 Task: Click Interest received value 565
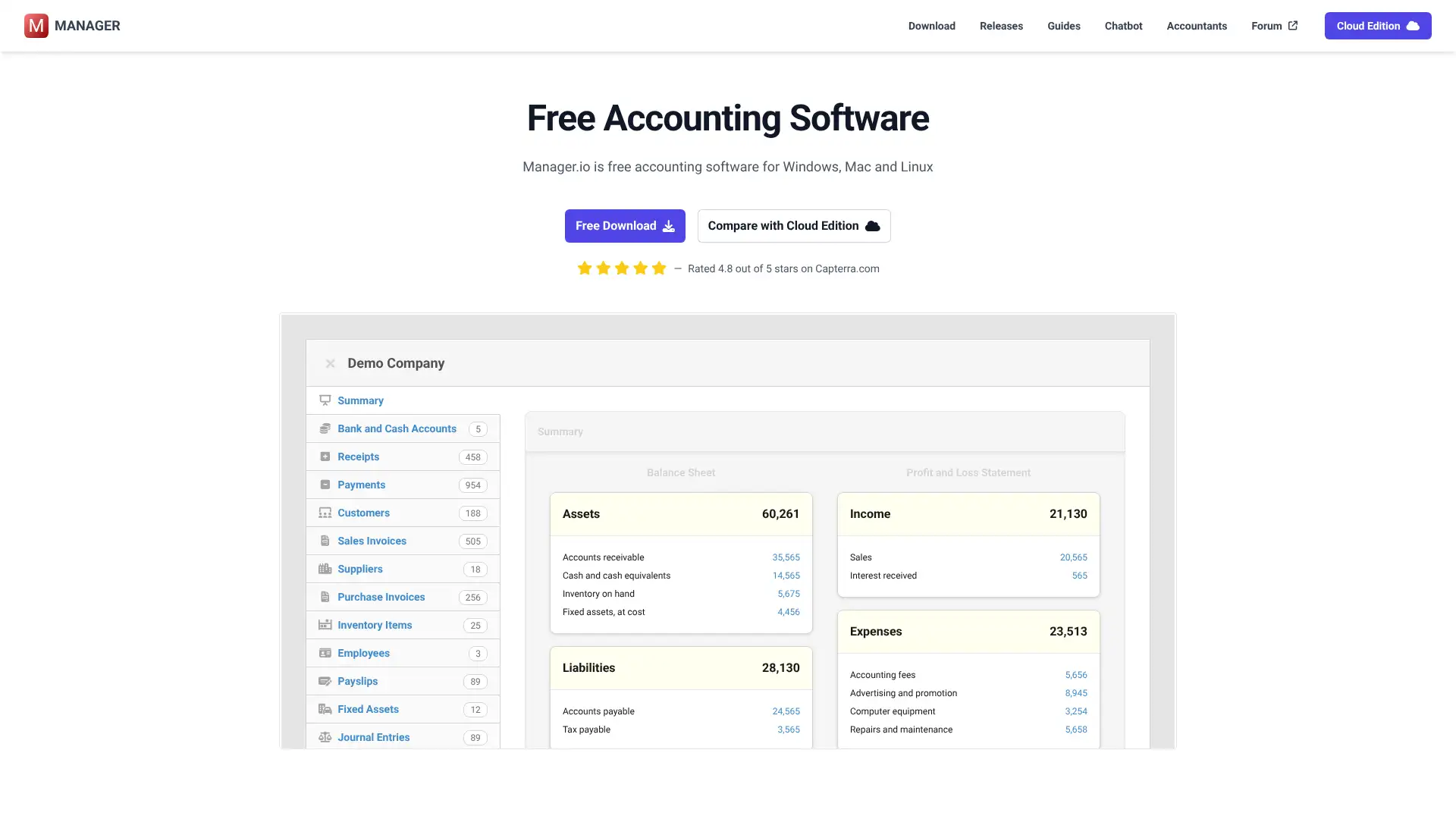coord(1080,576)
